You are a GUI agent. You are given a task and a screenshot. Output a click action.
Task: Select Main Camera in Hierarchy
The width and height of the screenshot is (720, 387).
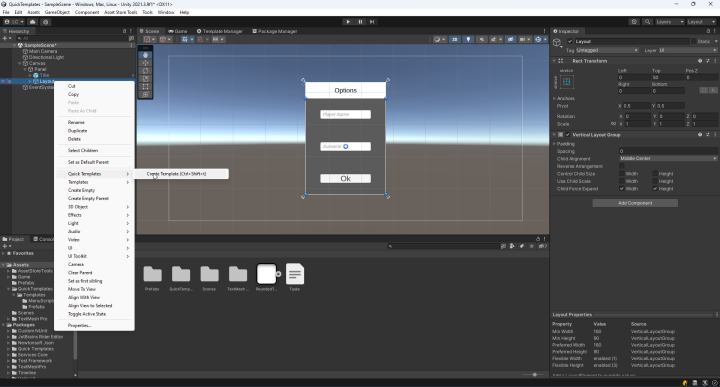click(x=43, y=51)
